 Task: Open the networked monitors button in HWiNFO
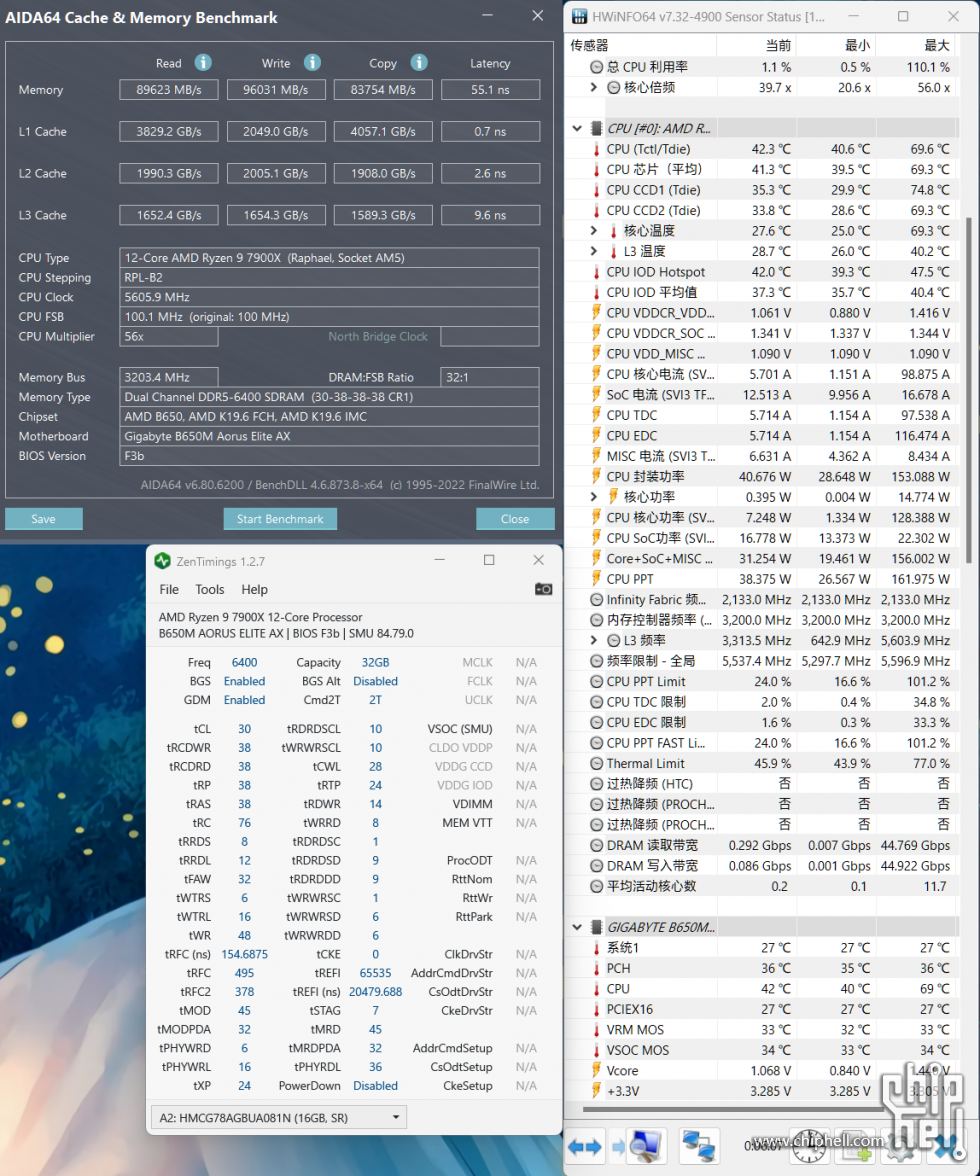[698, 1147]
